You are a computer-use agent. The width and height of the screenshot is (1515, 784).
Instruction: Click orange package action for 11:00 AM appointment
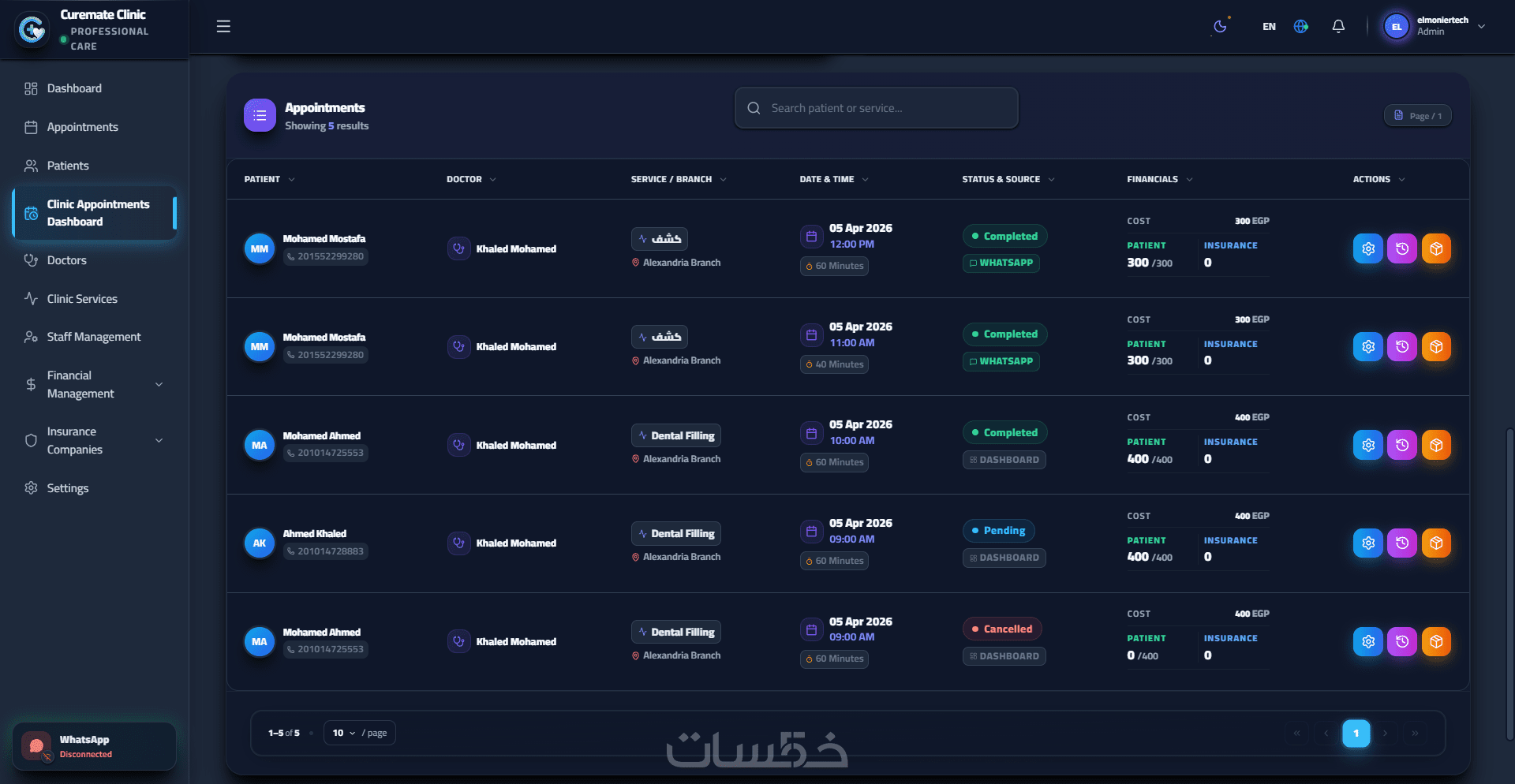pyautogui.click(x=1436, y=347)
